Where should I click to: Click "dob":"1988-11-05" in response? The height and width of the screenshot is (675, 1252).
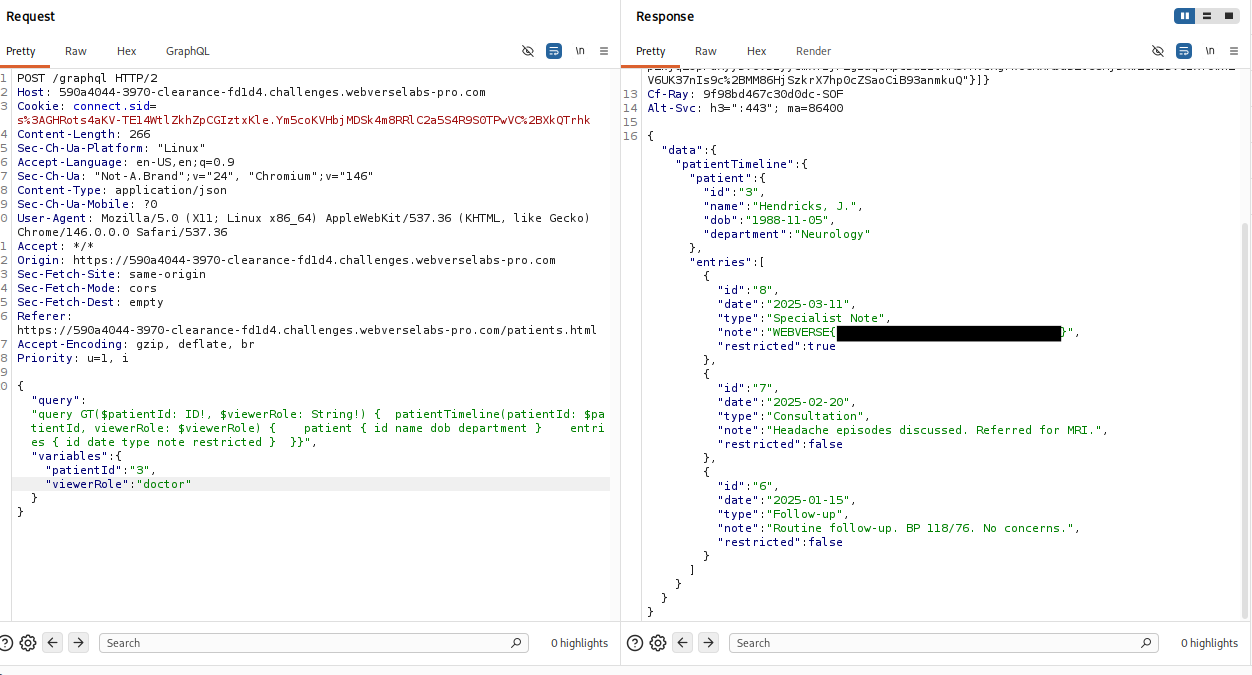pyautogui.click(x=769, y=220)
